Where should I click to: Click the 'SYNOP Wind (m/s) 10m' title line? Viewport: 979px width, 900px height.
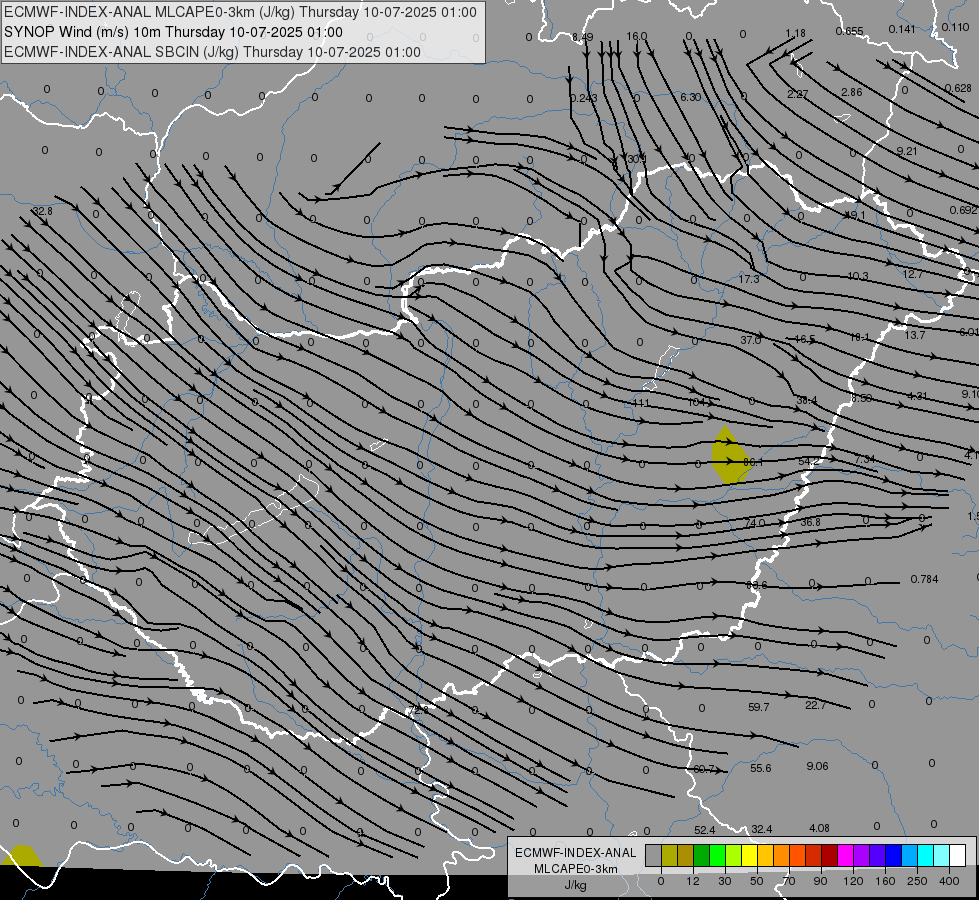pyautogui.click(x=173, y=32)
